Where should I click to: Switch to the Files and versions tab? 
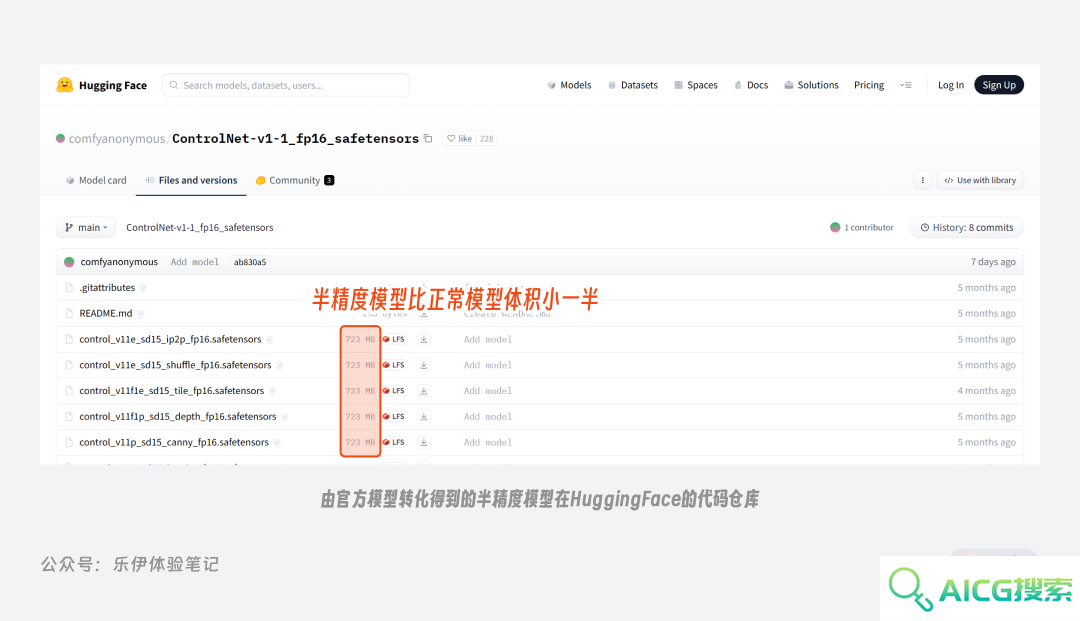(x=191, y=180)
